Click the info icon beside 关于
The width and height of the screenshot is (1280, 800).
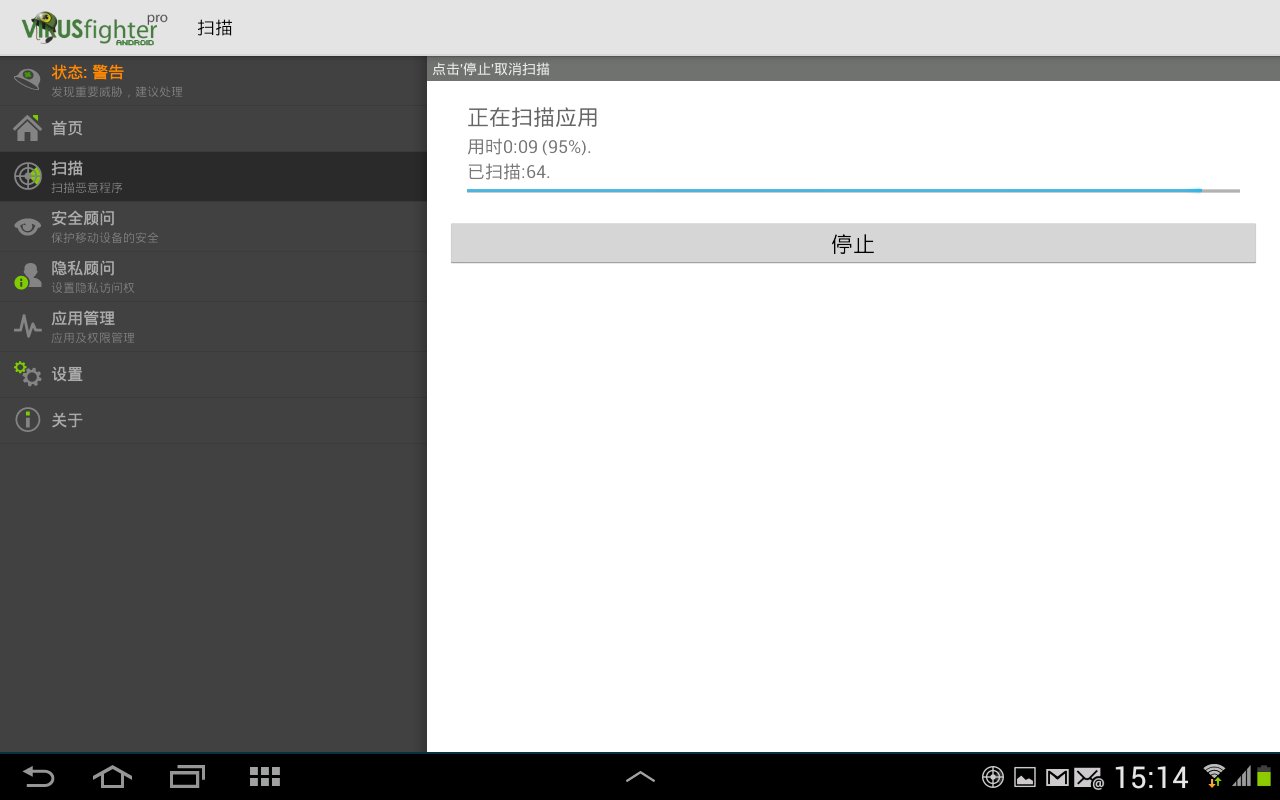point(27,420)
